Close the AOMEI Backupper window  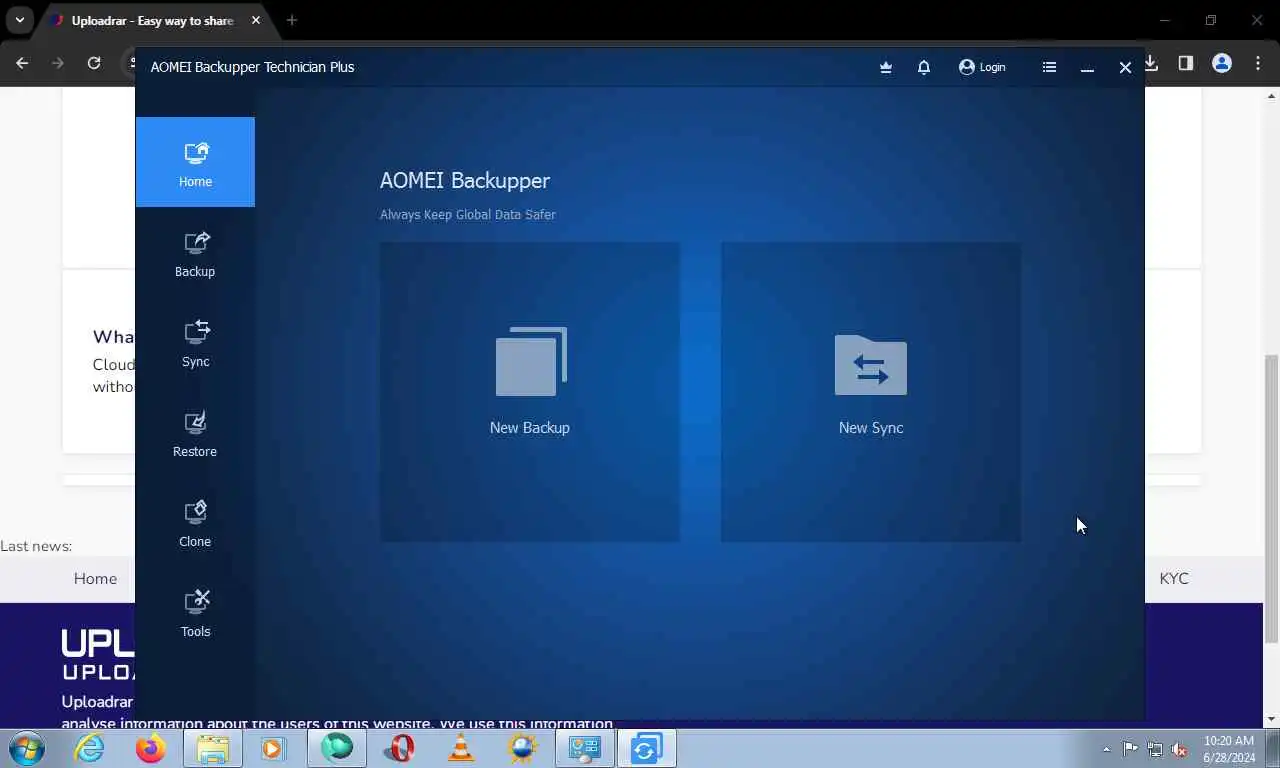click(1125, 67)
